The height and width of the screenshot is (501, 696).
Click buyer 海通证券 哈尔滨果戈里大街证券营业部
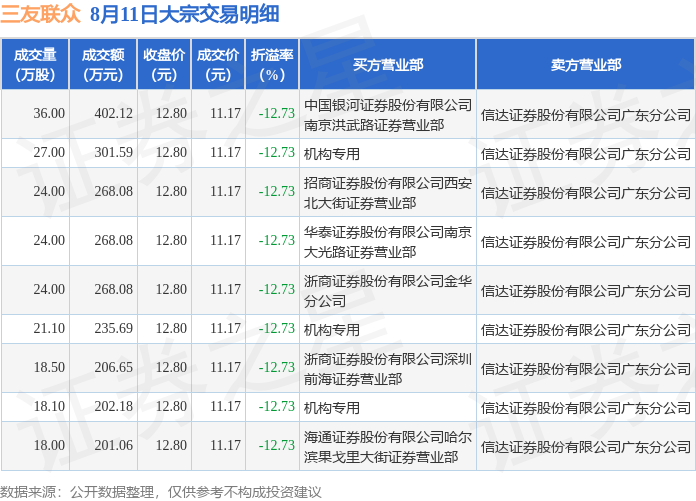pyautogui.click(x=388, y=447)
